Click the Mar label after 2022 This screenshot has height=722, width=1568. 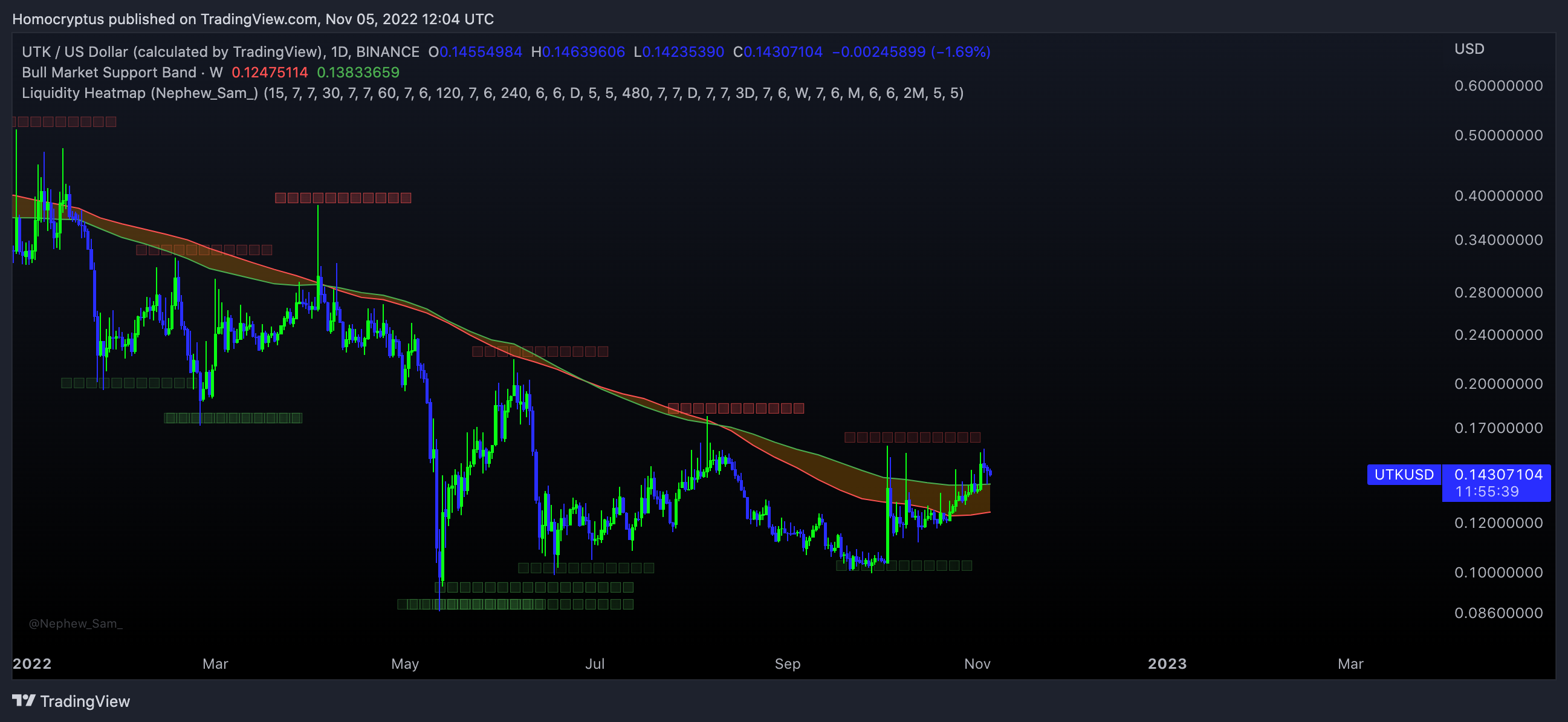point(215,663)
